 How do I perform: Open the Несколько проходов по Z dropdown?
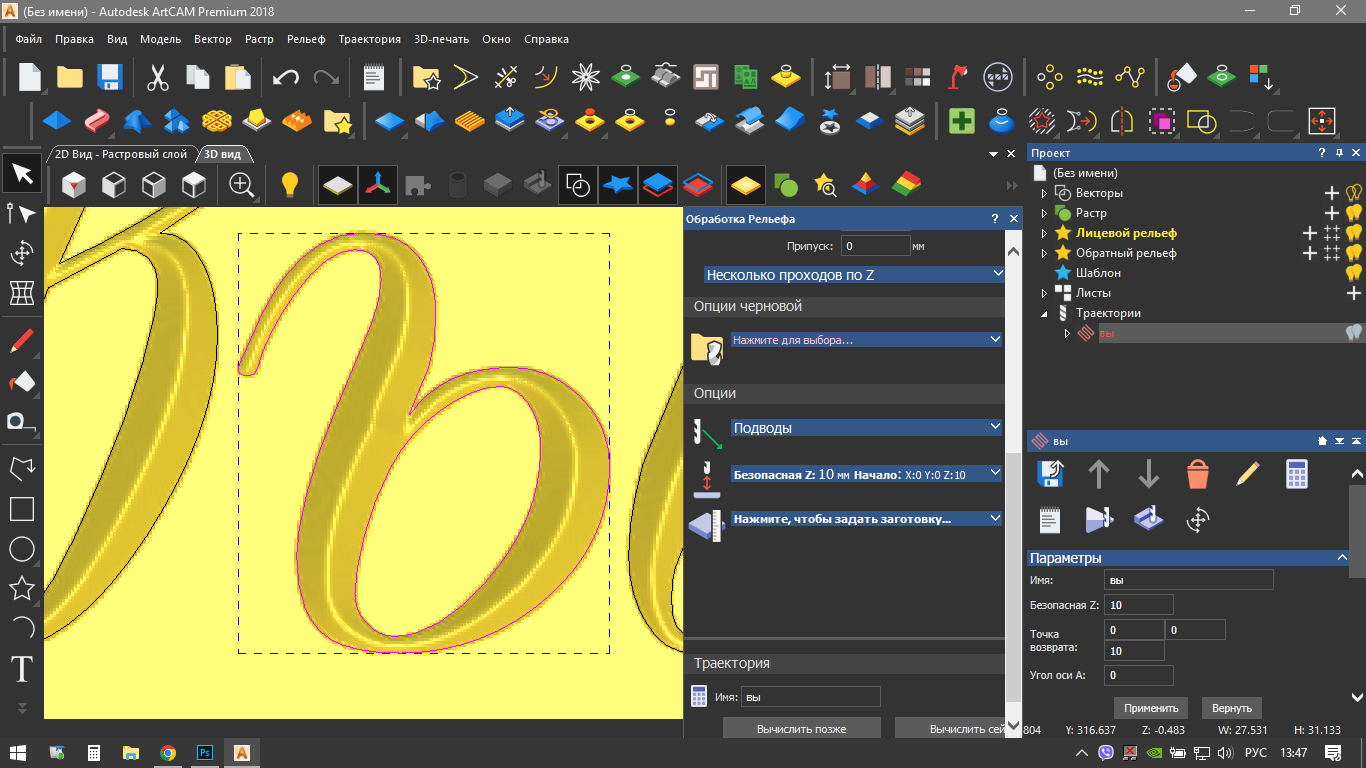(x=854, y=274)
